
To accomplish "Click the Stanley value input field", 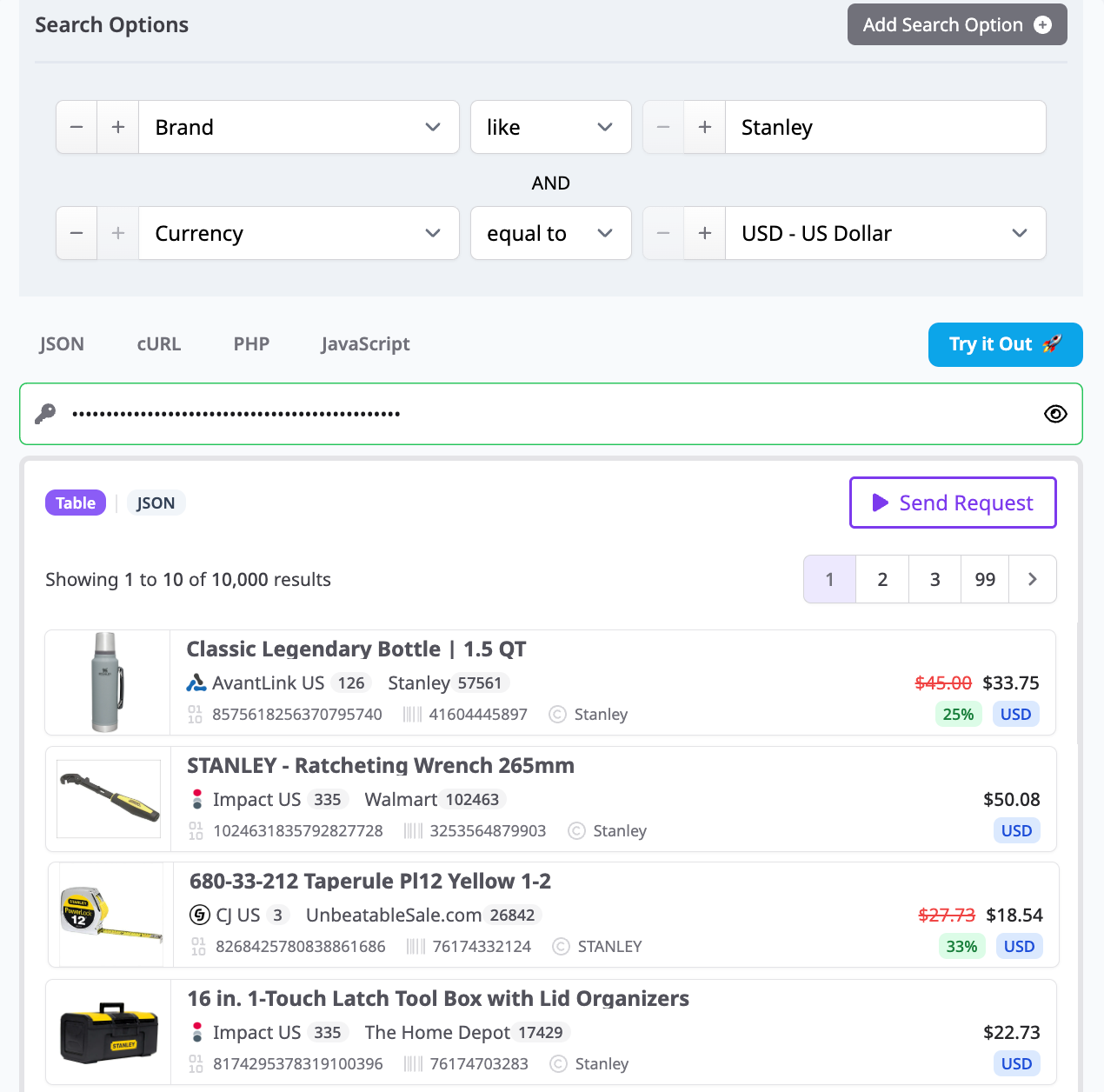I will coord(885,127).
